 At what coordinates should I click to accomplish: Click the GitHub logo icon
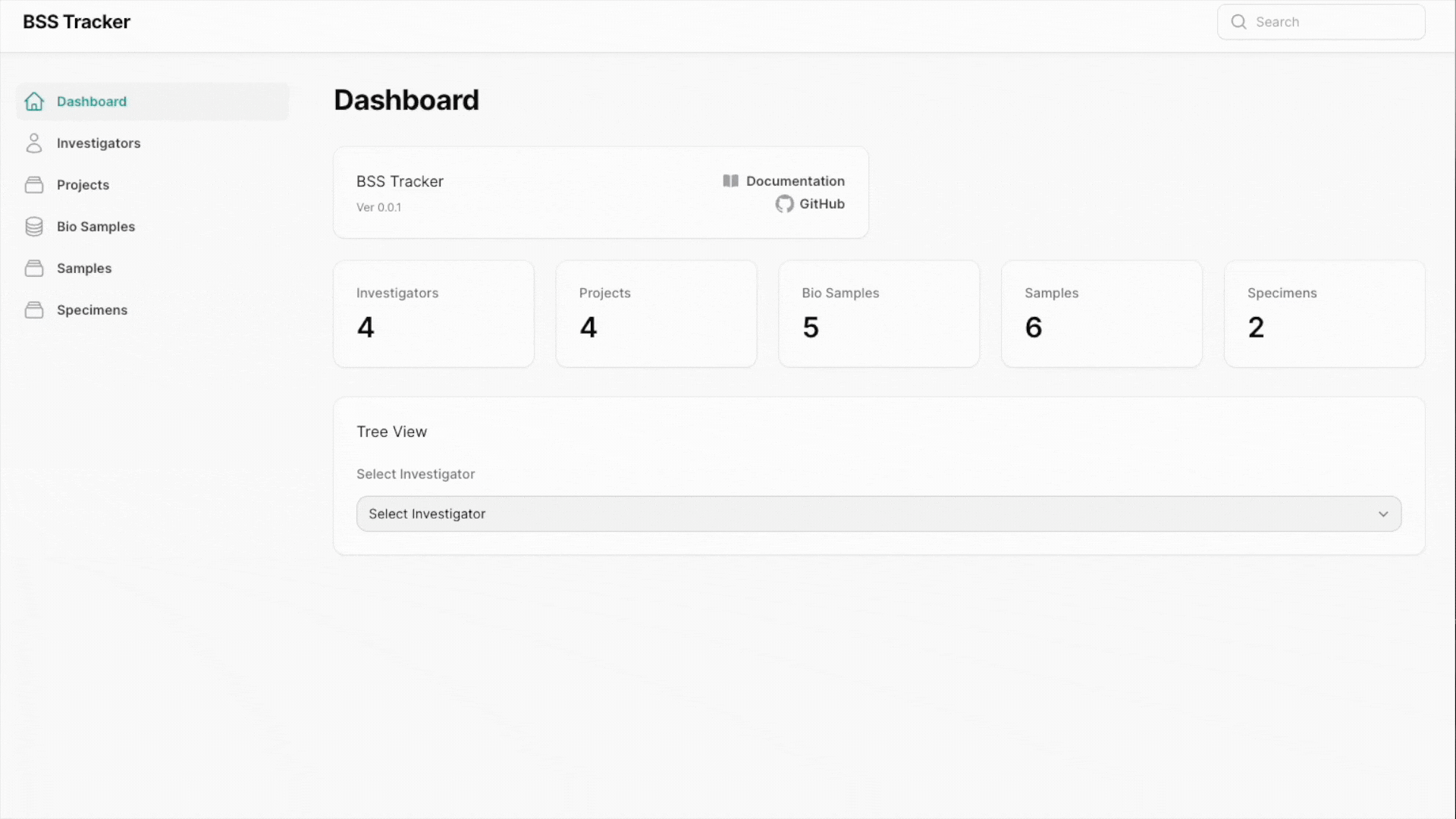pos(785,204)
